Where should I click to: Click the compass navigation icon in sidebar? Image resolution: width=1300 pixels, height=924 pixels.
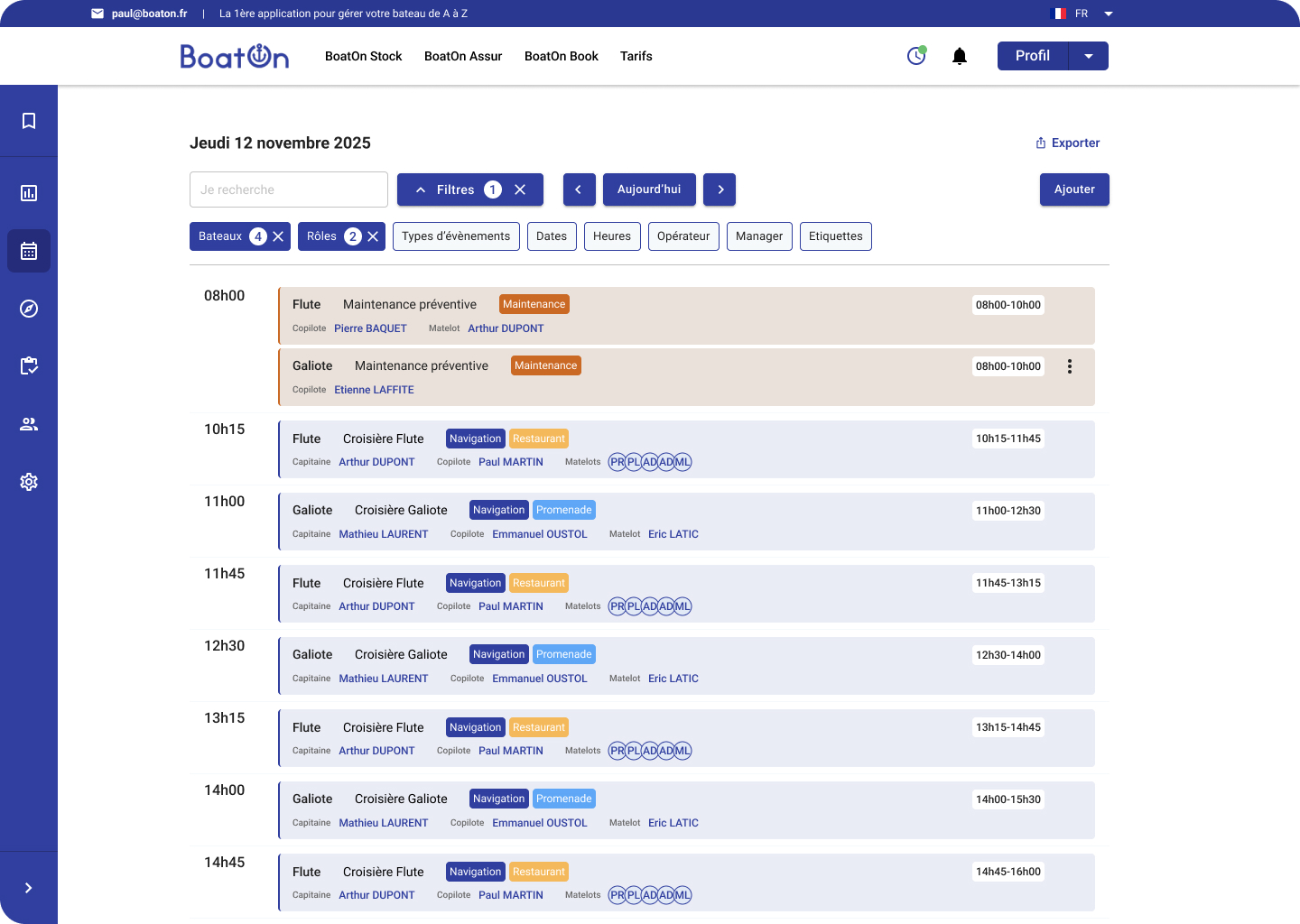click(x=29, y=308)
